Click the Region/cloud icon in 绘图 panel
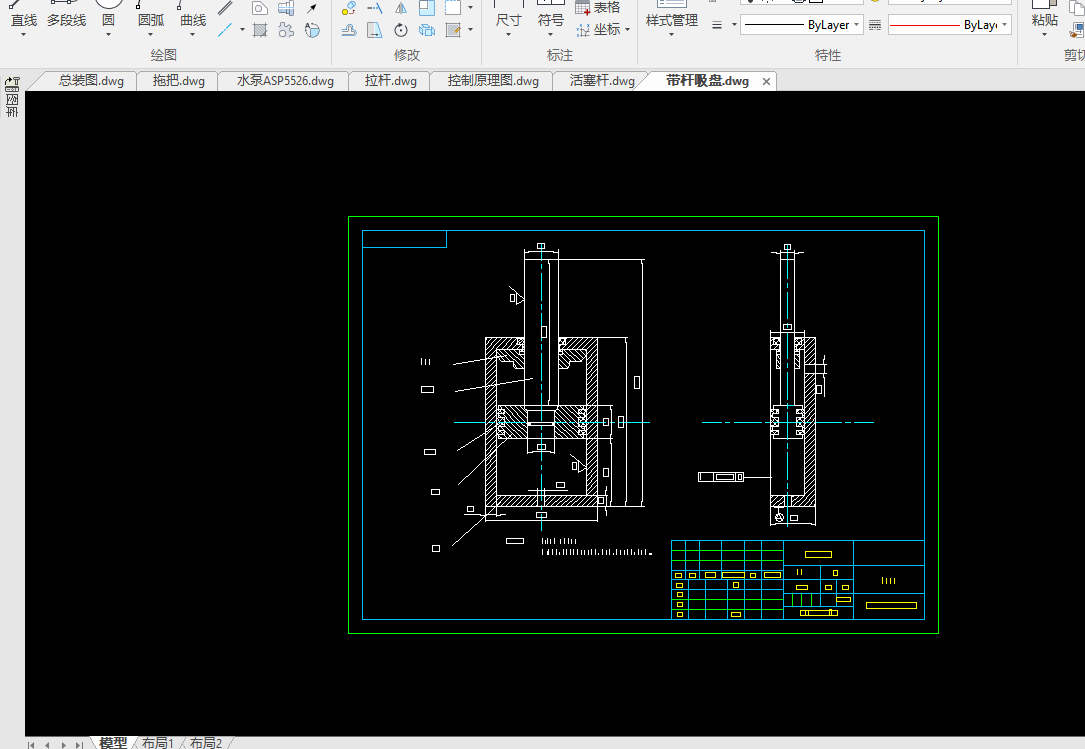 pos(286,30)
